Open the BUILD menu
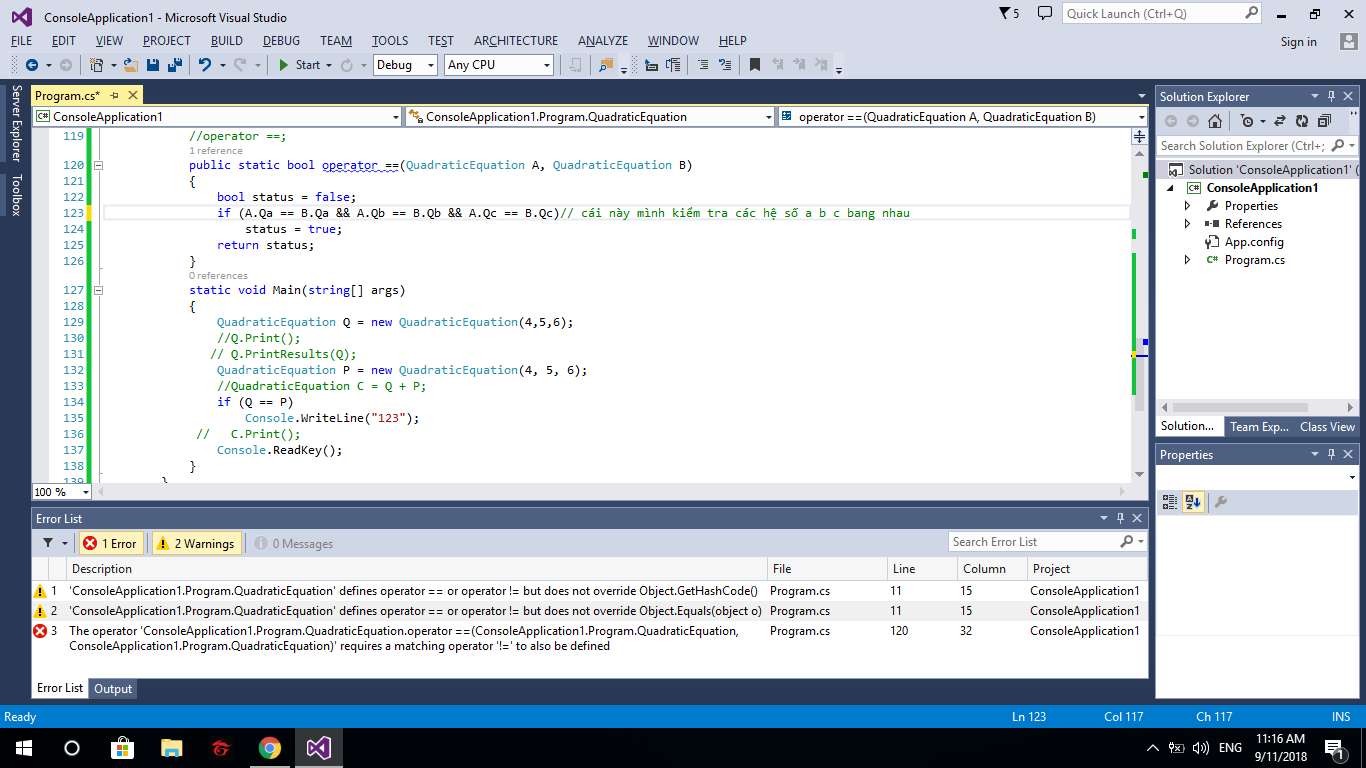Viewport: 1366px width, 768px height. [227, 41]
